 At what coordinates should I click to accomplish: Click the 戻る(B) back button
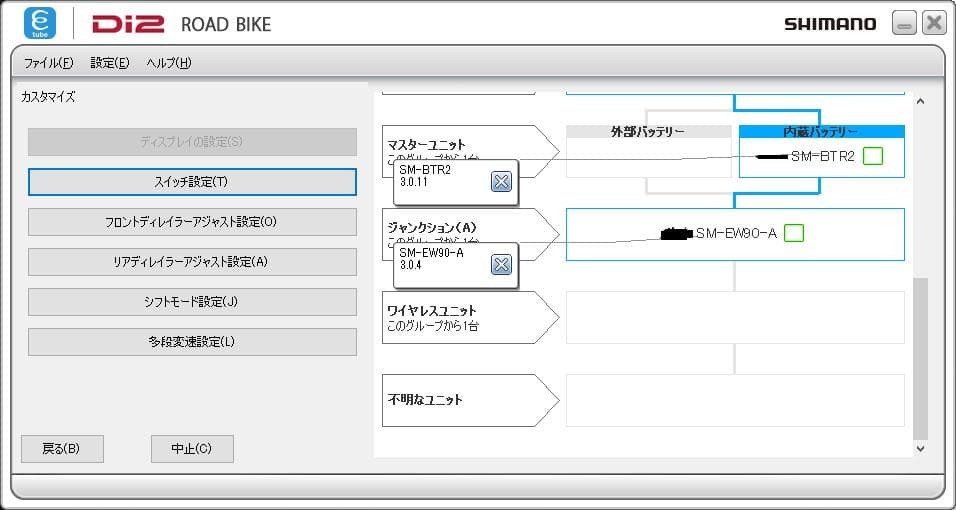[62, 449]
